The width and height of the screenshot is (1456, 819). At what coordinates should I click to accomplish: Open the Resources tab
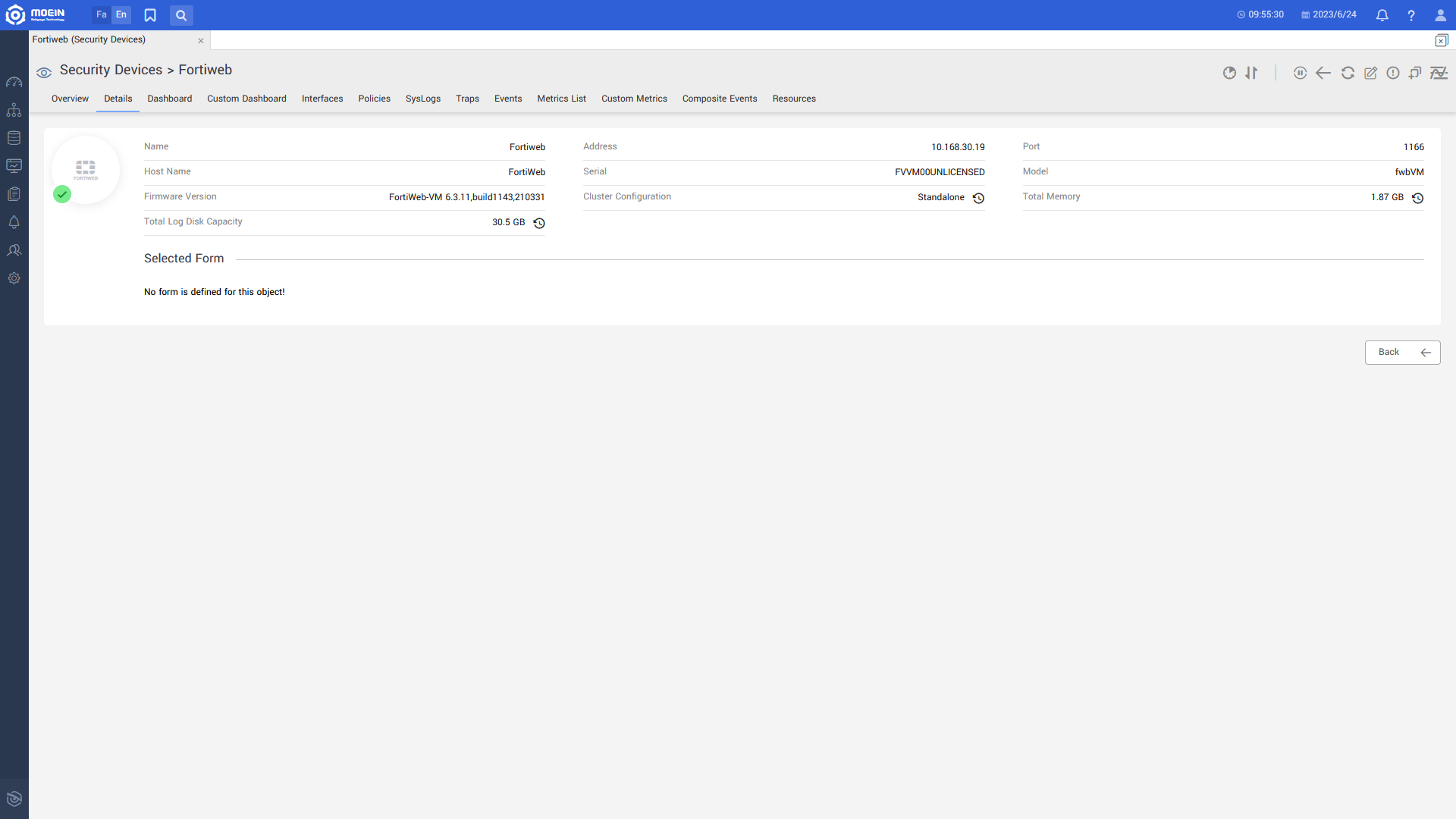pyautogui.click(x=794, y=99)
